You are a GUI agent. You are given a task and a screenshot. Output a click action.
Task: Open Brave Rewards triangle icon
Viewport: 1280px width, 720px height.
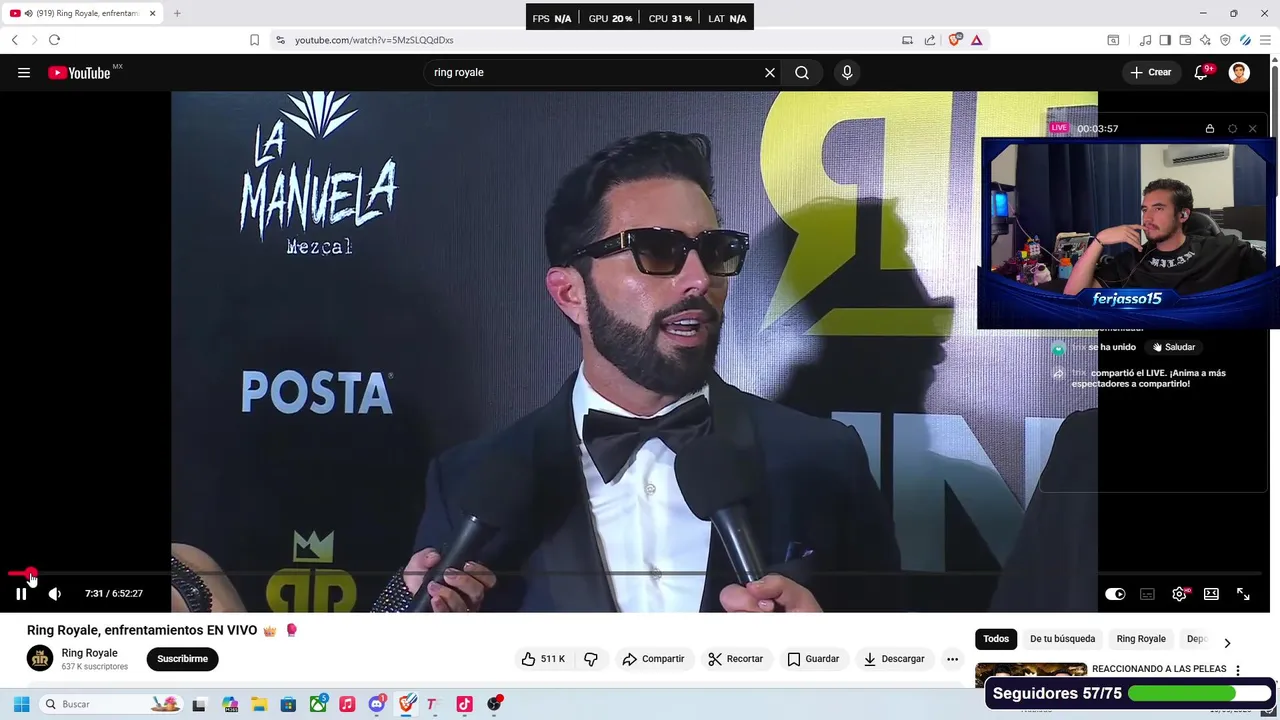click(976, 40)
